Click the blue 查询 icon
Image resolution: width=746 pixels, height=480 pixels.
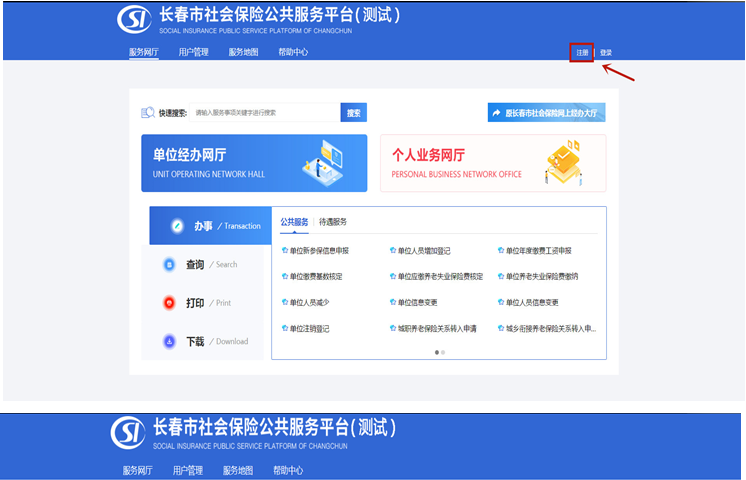click(169, 264)
